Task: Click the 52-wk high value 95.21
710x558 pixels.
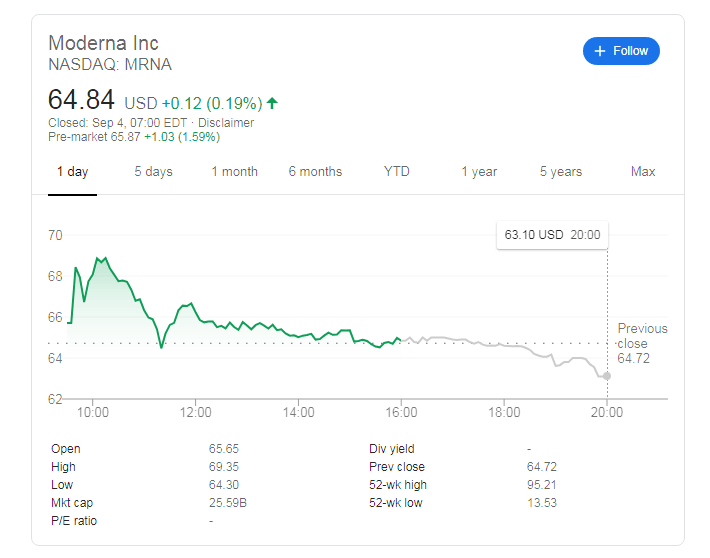Action: tap(542, 485)
